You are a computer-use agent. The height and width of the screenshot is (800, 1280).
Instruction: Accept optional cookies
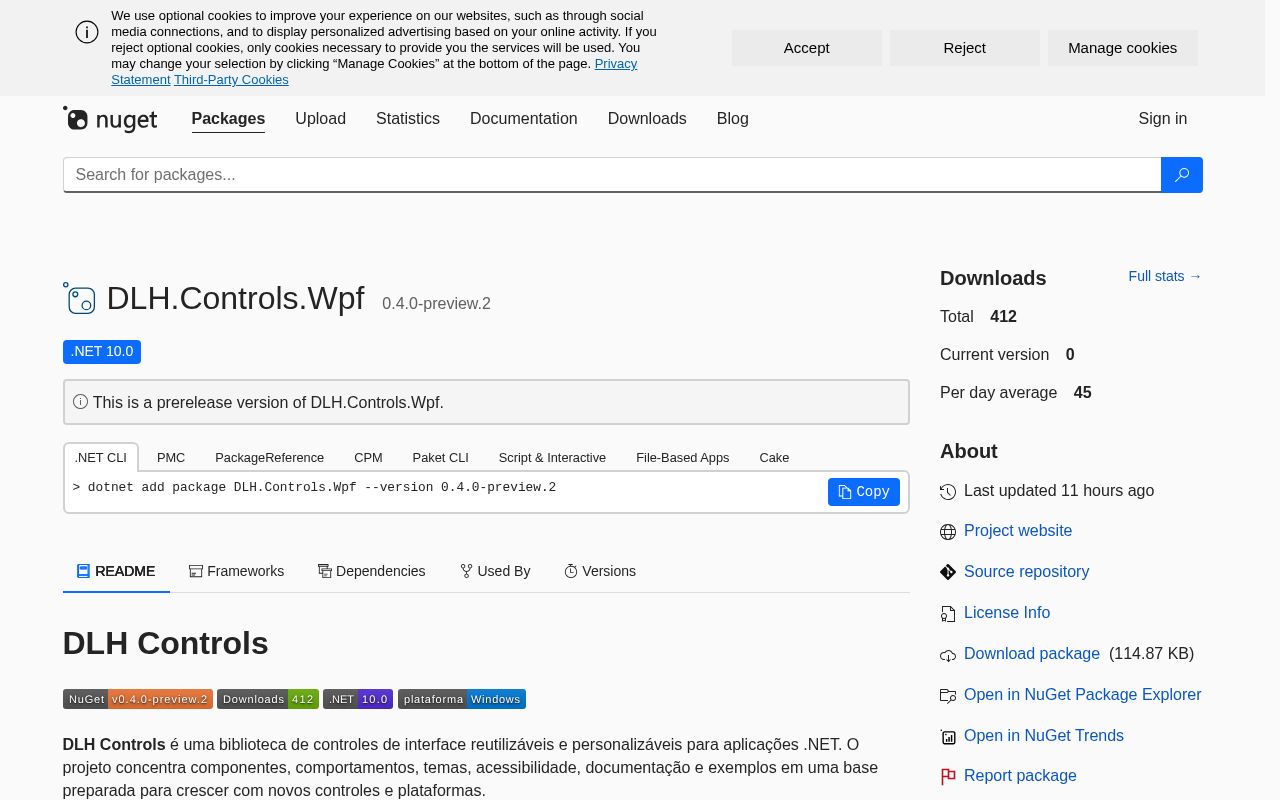coord(807,48)
